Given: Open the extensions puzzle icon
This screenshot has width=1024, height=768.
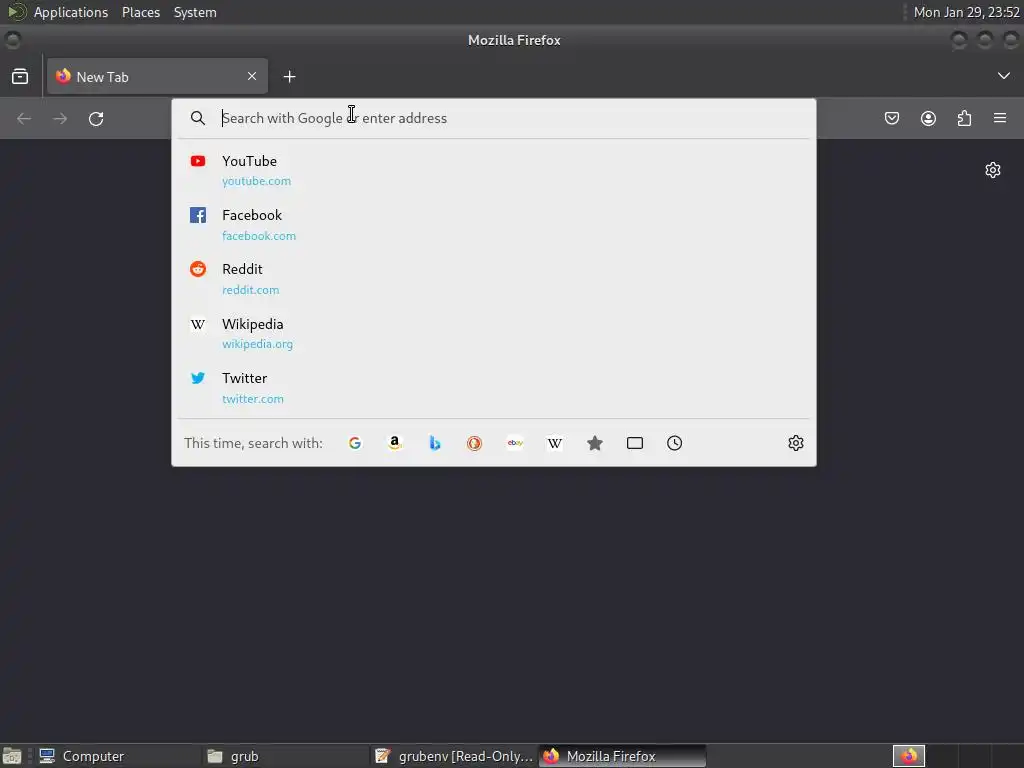Looking at the screenshot, I should point(964,118).
